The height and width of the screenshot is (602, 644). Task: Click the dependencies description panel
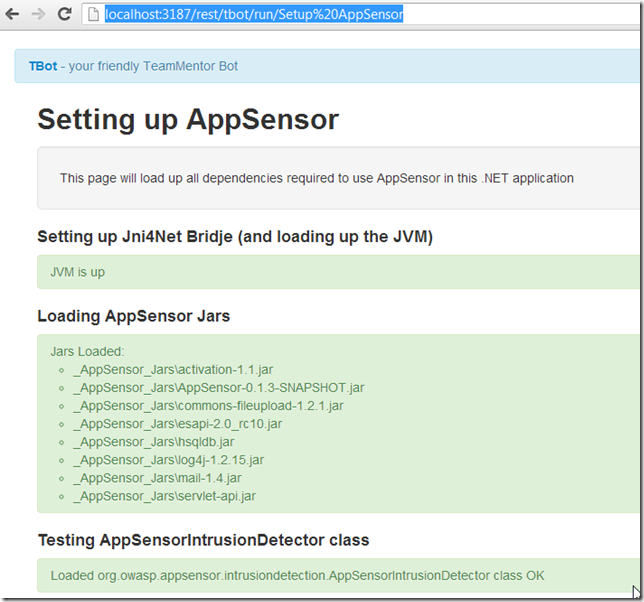[317, 178]
